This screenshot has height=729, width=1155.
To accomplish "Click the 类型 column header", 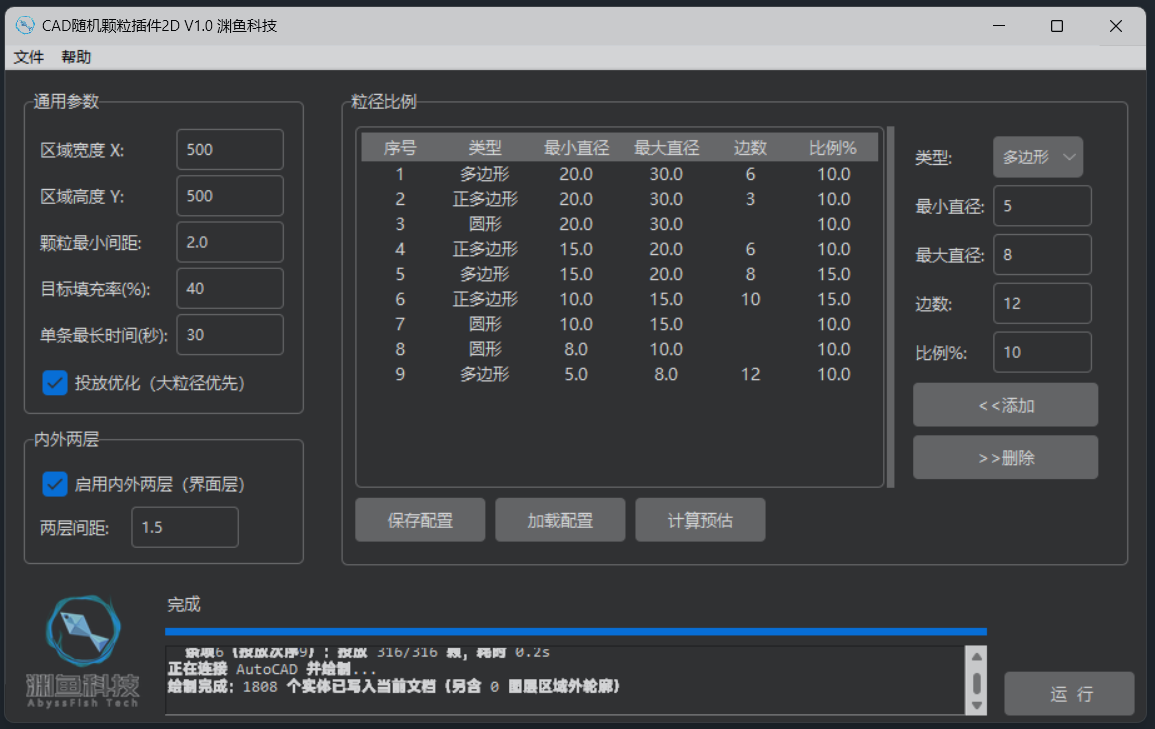I will [x=485, y=148].
